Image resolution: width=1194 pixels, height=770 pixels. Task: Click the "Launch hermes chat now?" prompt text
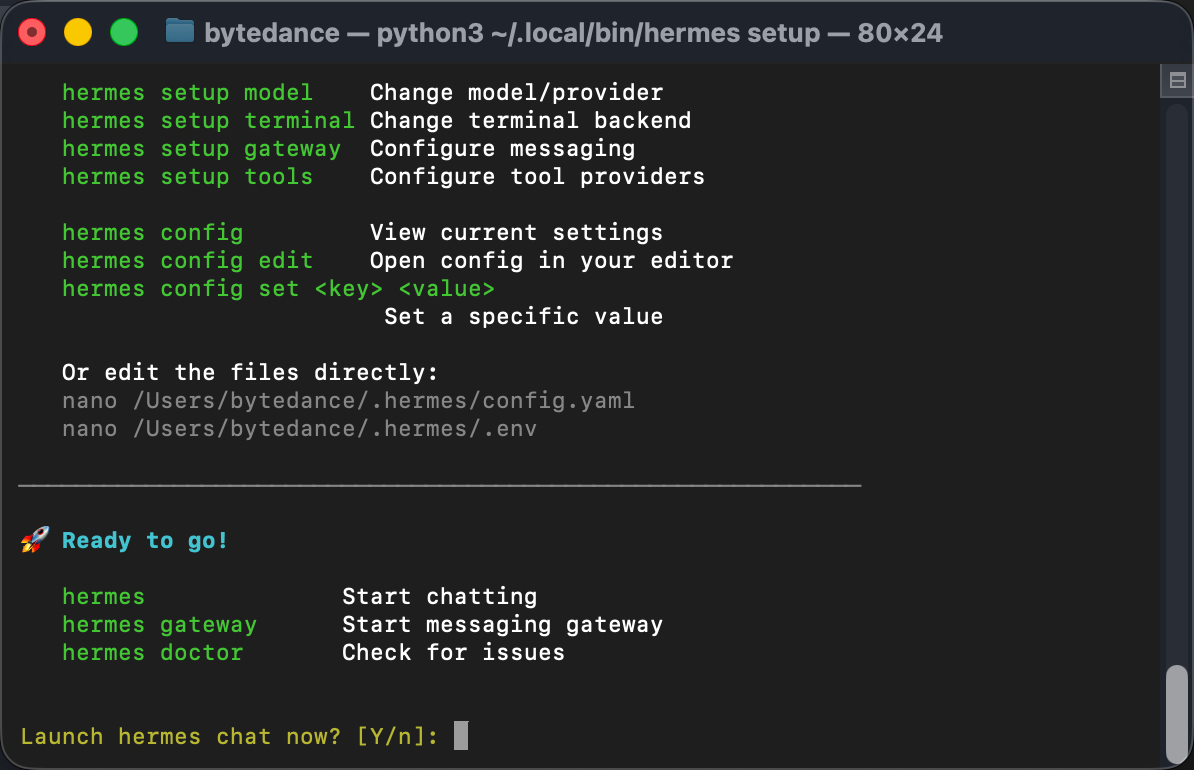[180, 737]
